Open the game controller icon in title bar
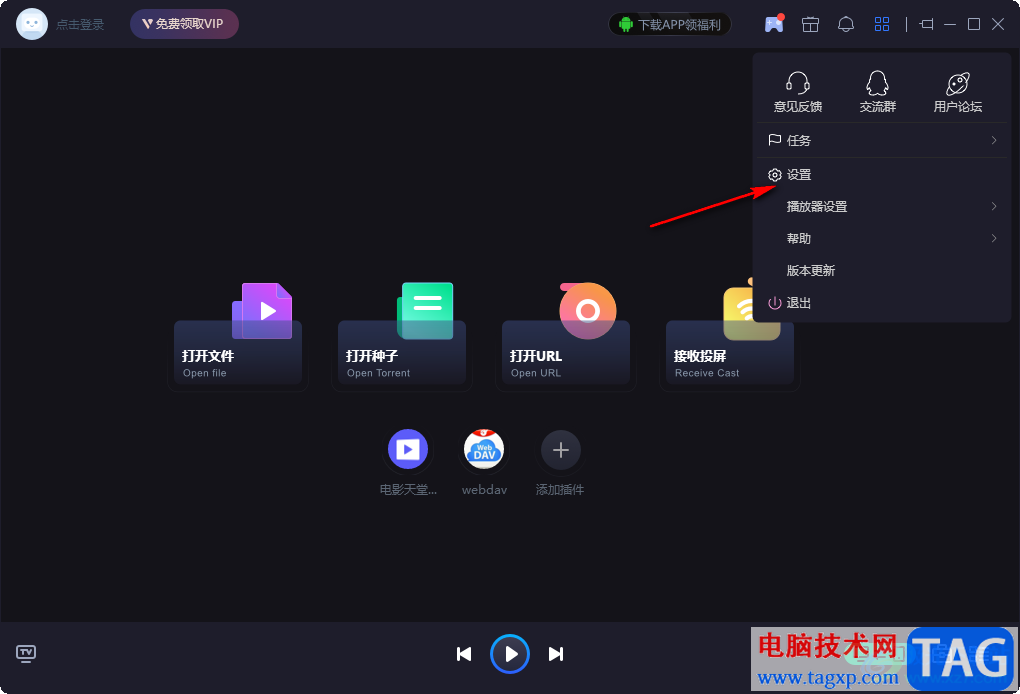1020x694 pixels. pyautogui.click(x=773, y=24)
